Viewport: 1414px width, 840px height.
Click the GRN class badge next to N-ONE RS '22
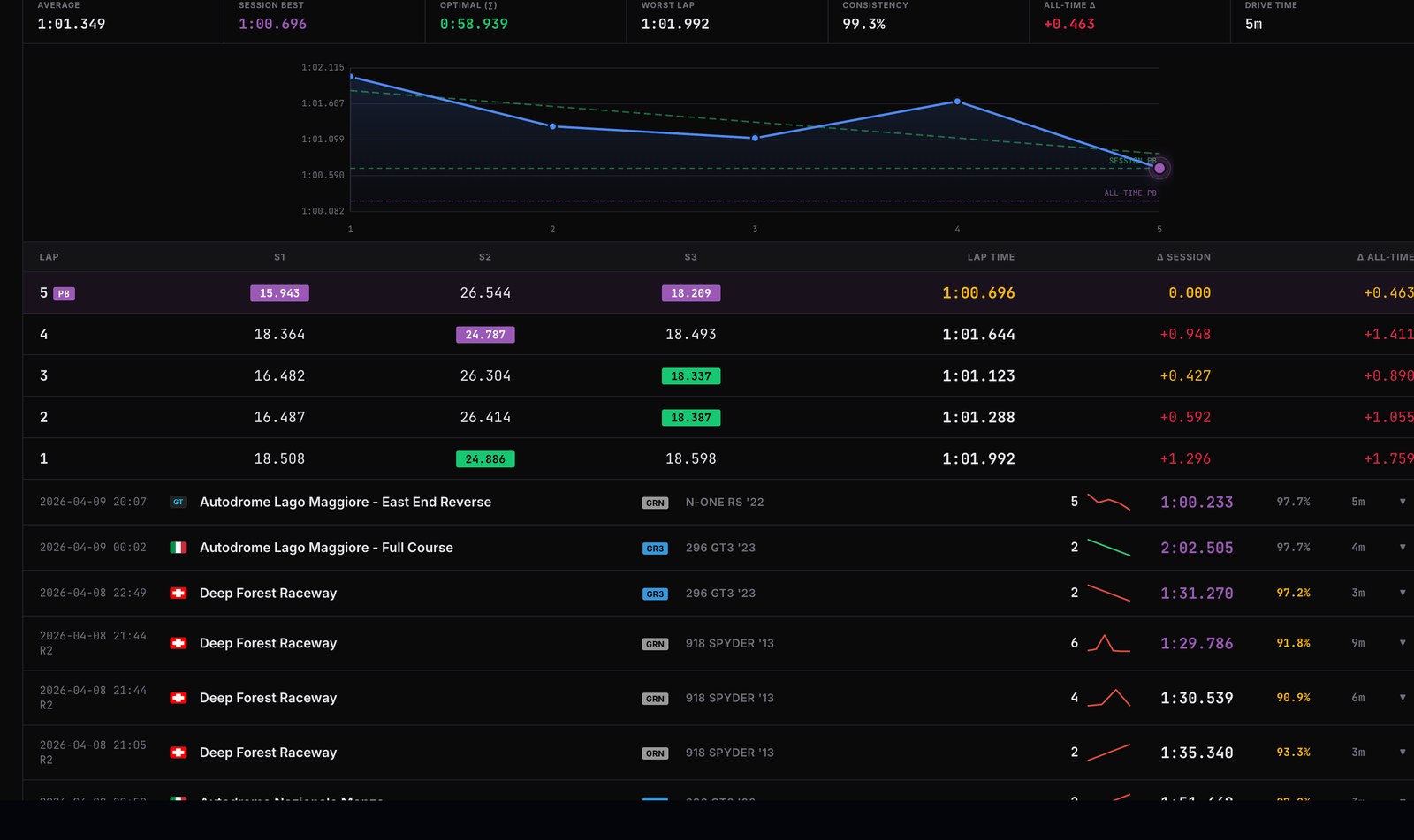pos(655,503)
